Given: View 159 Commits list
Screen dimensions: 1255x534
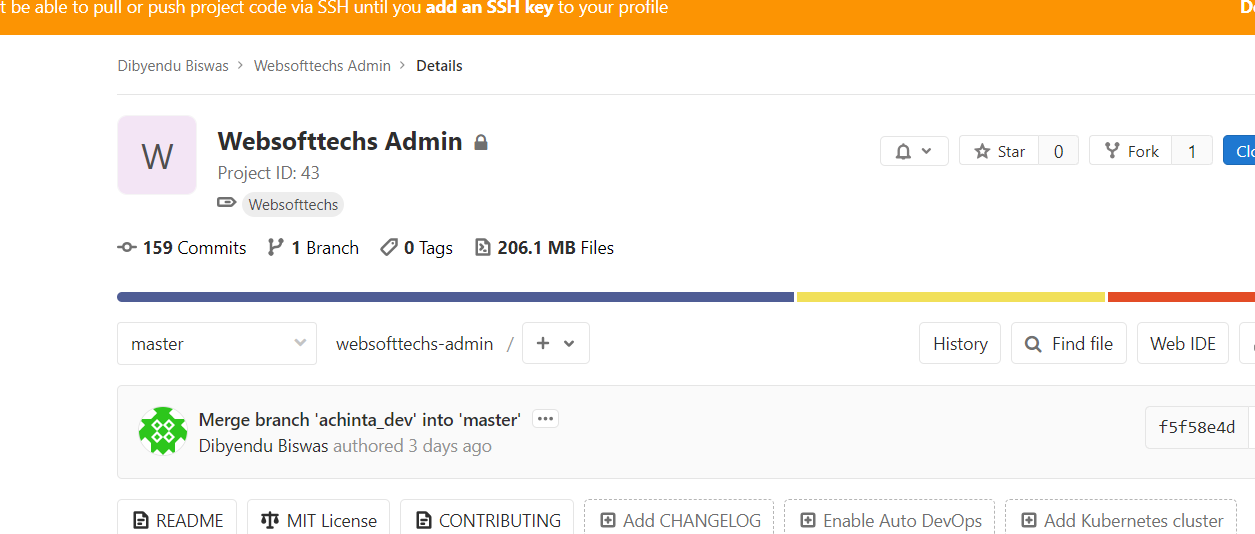Looking at the screenshot, I should pos(182,248).
